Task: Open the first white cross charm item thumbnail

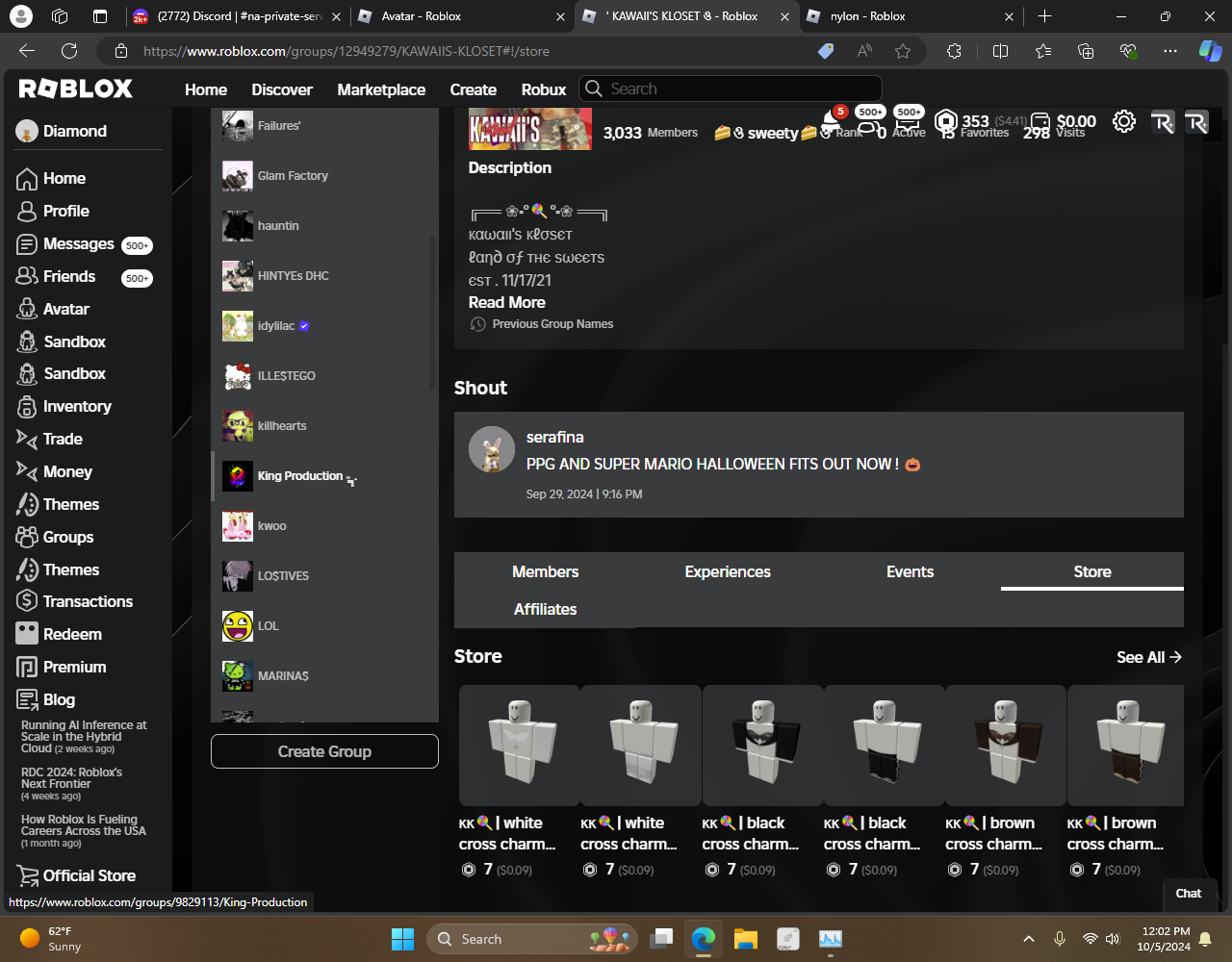Action: 520,746
